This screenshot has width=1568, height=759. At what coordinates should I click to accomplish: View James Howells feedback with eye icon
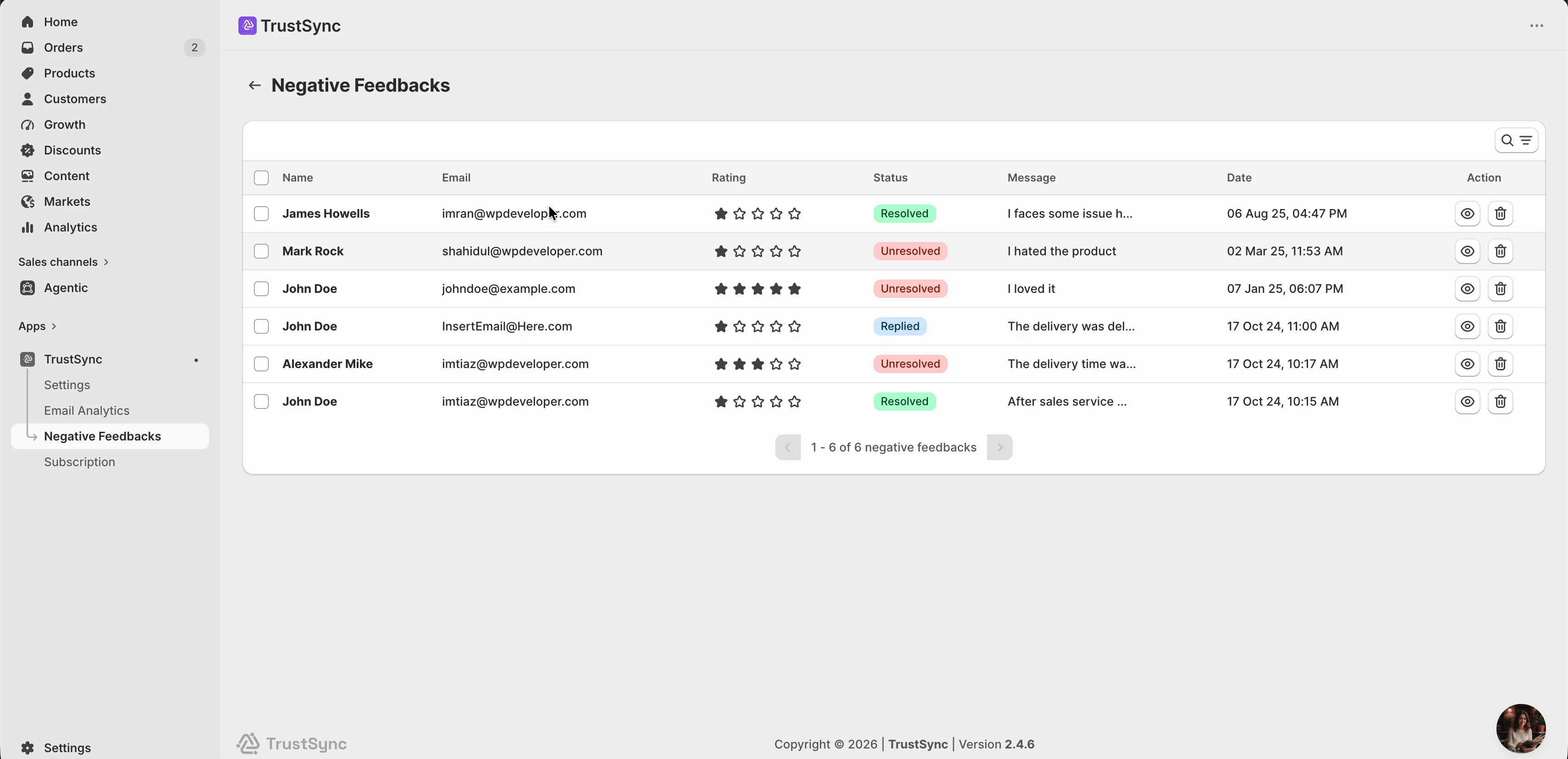[1467, 214]
